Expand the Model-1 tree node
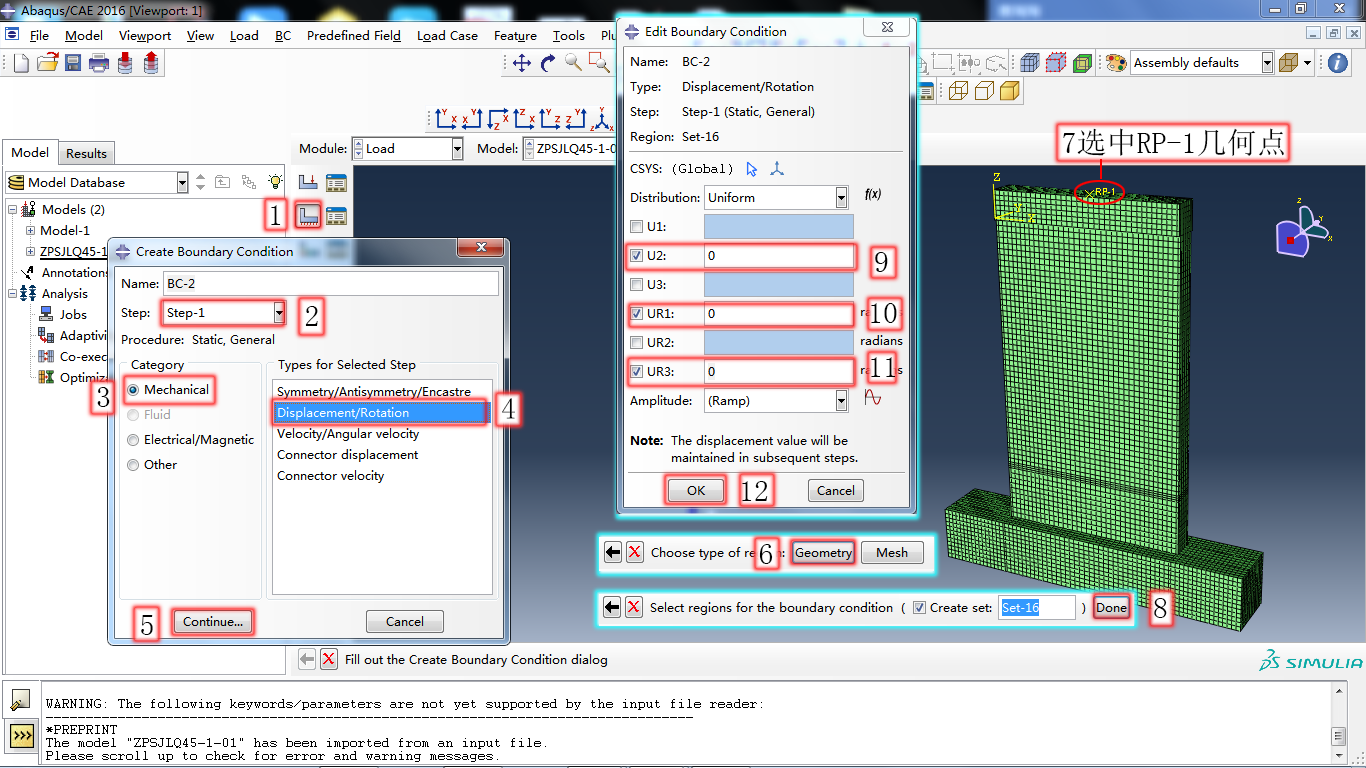The height and width of the screenshot is (768, 1366). 30,231
